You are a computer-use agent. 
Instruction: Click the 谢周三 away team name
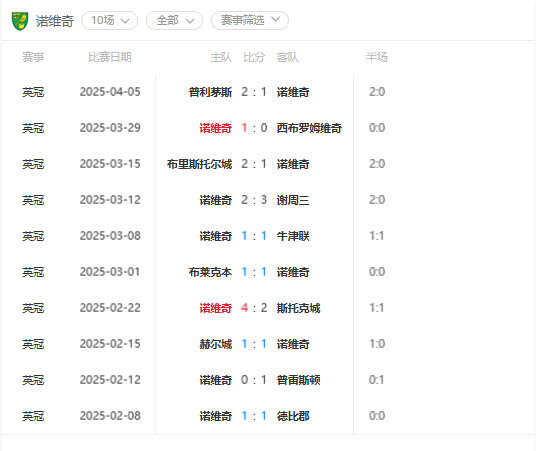click(x=293, y=200)
